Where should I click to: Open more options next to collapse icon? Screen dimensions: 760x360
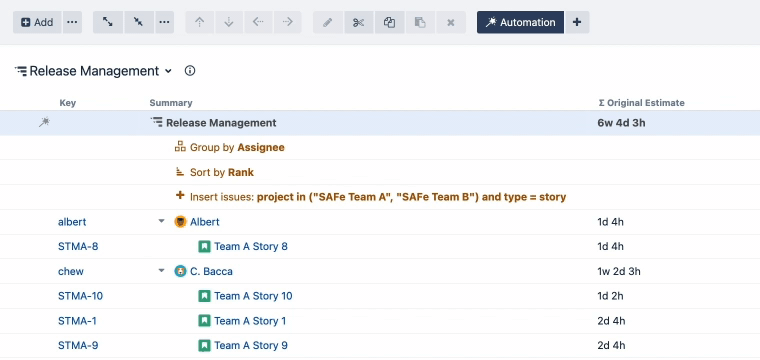click(165, 22)
